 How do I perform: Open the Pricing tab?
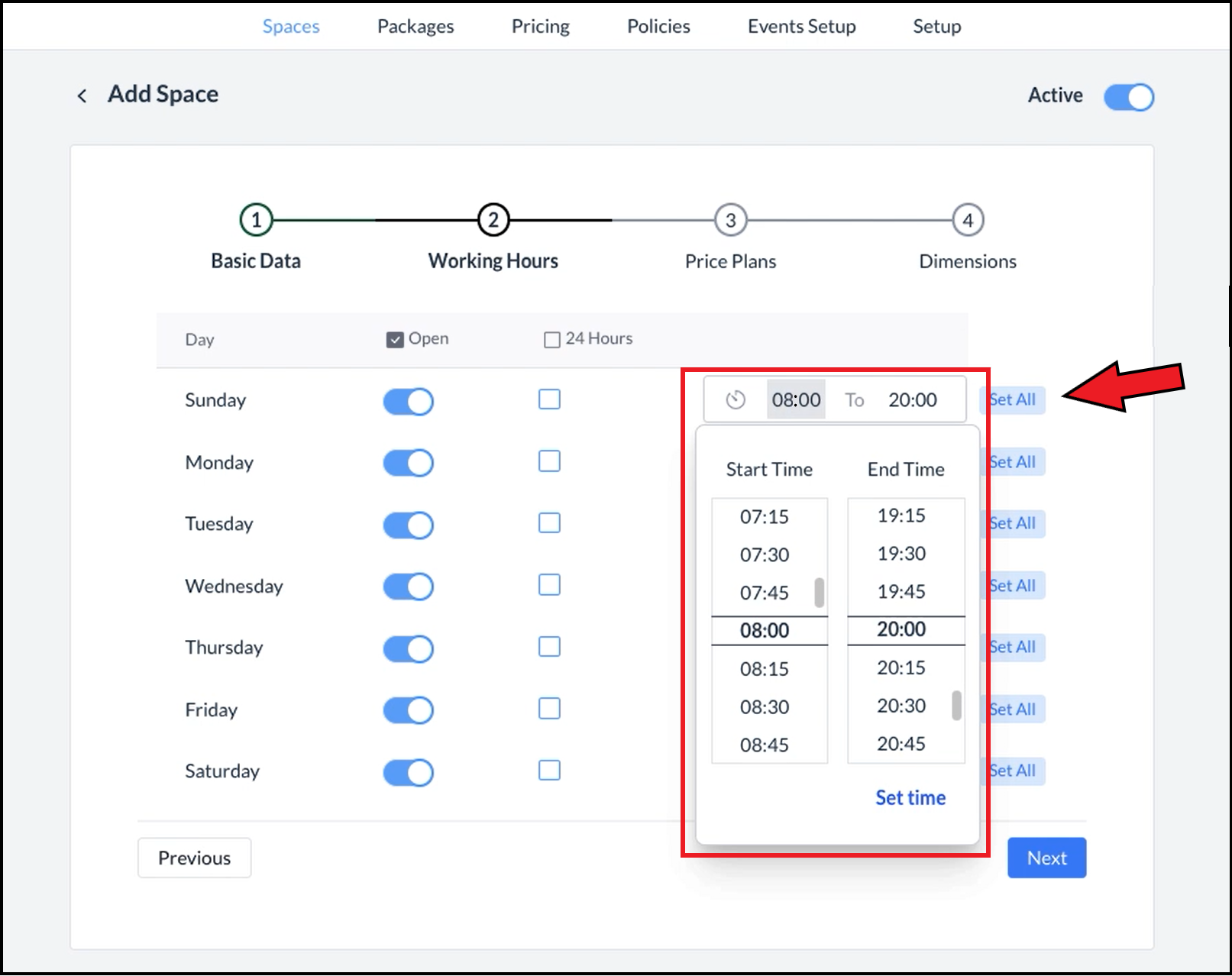pos(540,27)
